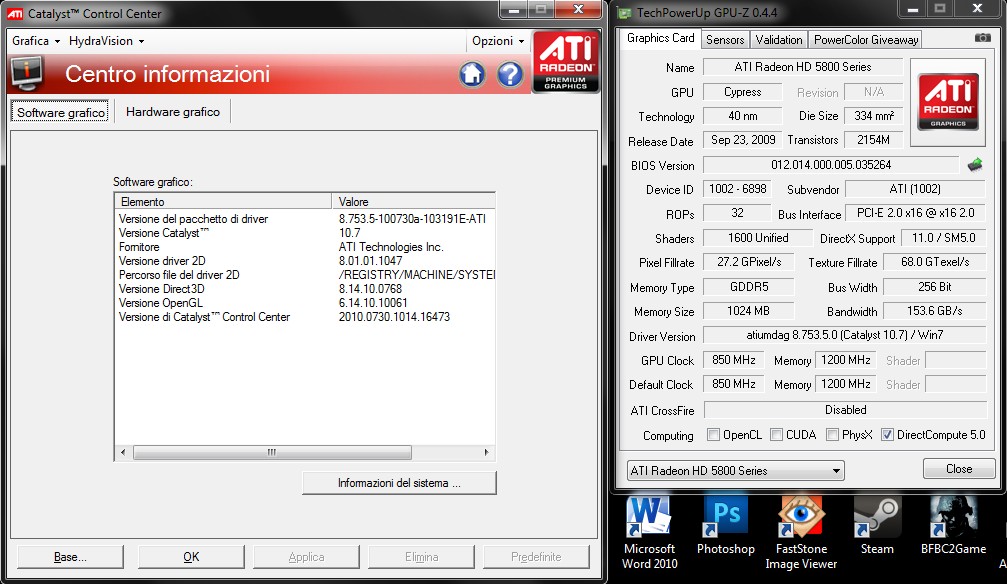1007x584 pixels.
Task: Toggle the CUDA checkbox
Action: point(776,435)
